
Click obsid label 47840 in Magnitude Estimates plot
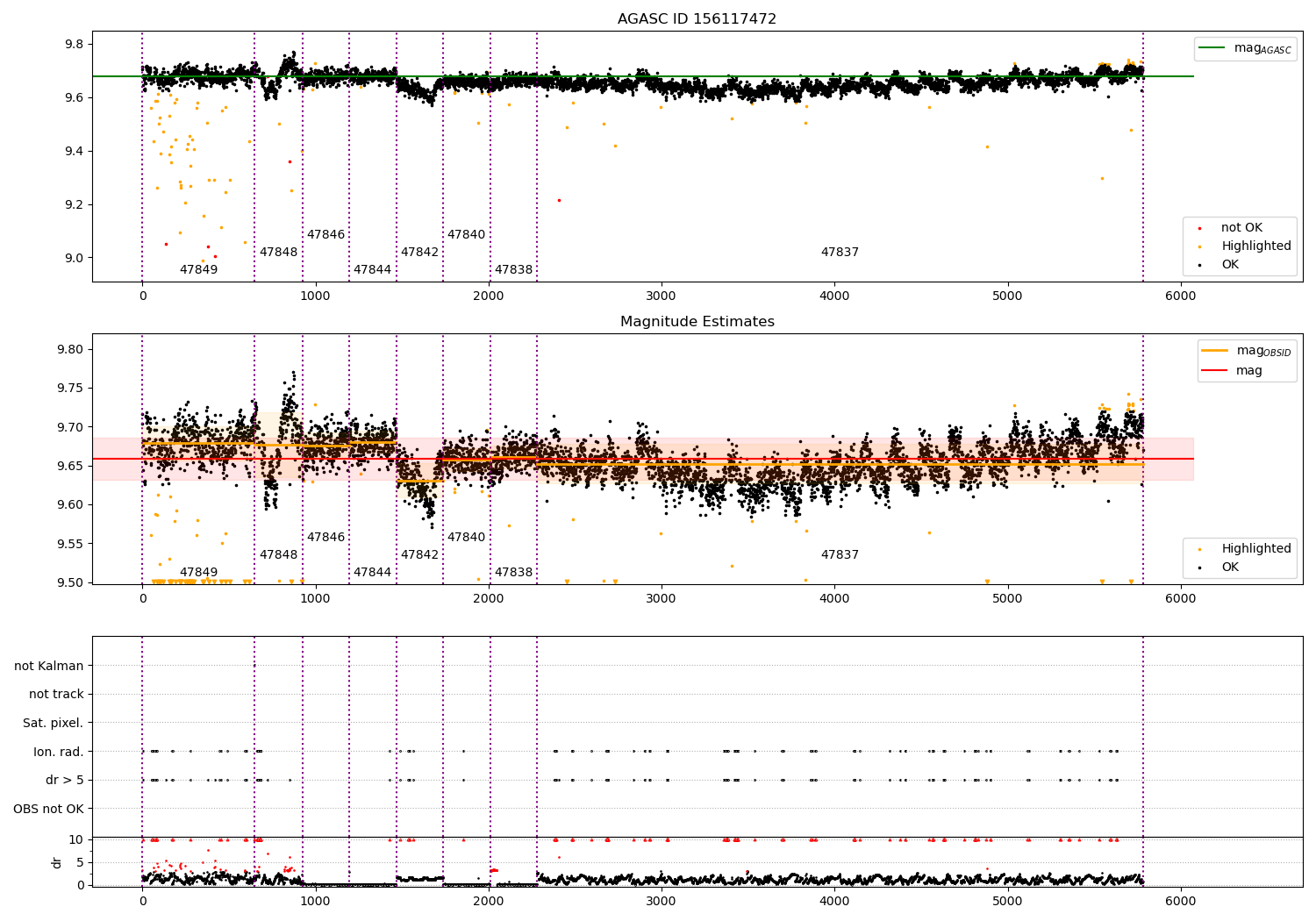466,538
